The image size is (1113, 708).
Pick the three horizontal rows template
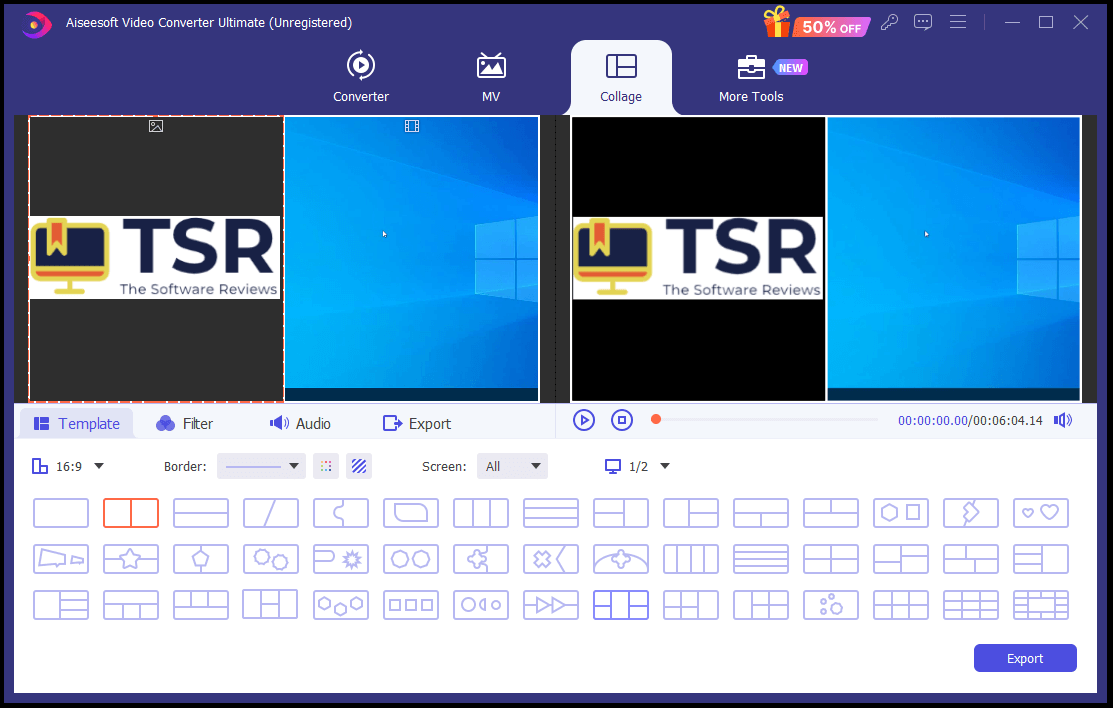coord(551,513)
